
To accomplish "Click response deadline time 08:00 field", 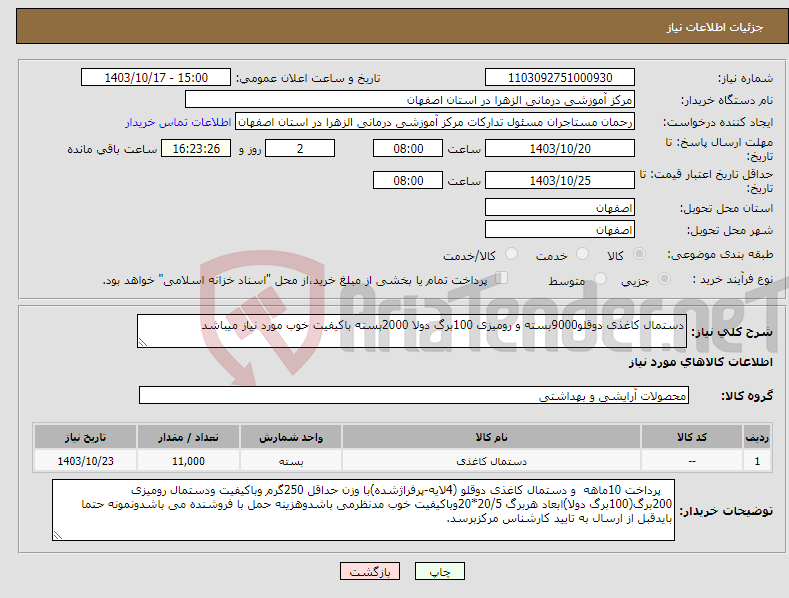I will [408, 148].
